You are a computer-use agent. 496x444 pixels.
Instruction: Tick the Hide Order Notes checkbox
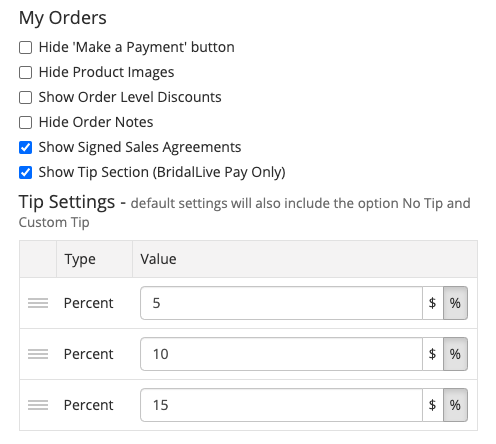tap(26, 122)
